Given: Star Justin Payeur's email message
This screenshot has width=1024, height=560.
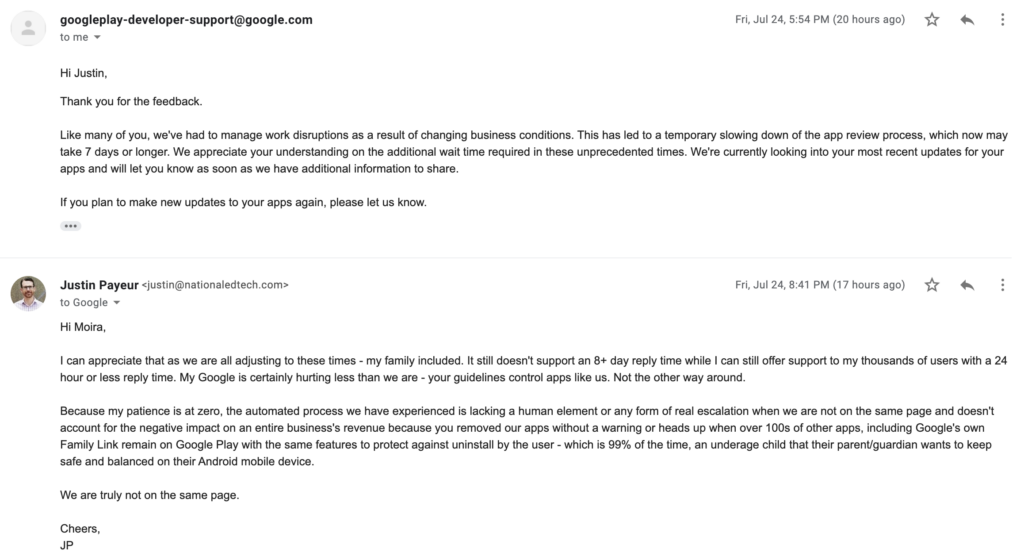Looking at the screenshot, I should [932, 285].
